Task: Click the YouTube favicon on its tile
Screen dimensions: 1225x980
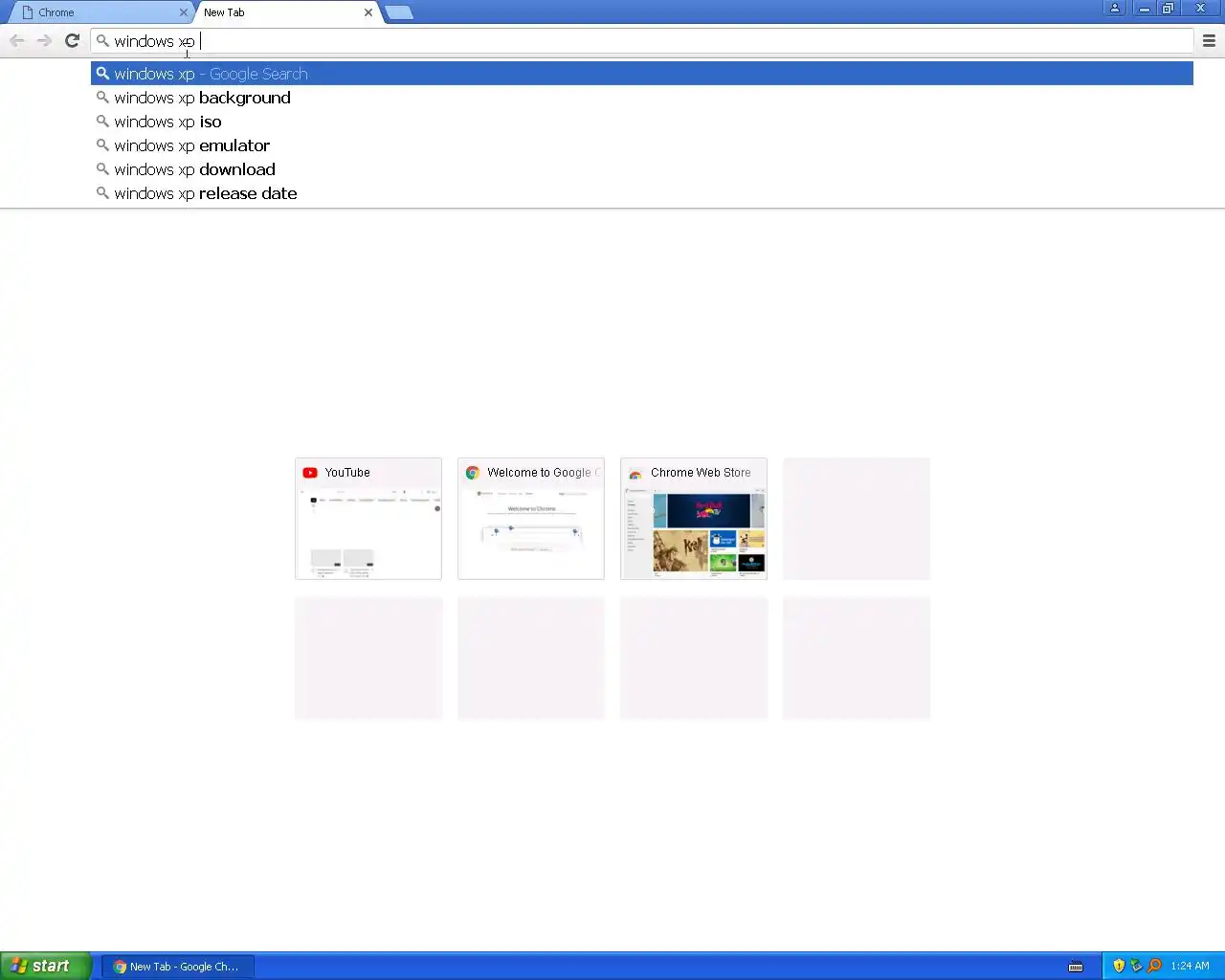Action: [310, 473]
